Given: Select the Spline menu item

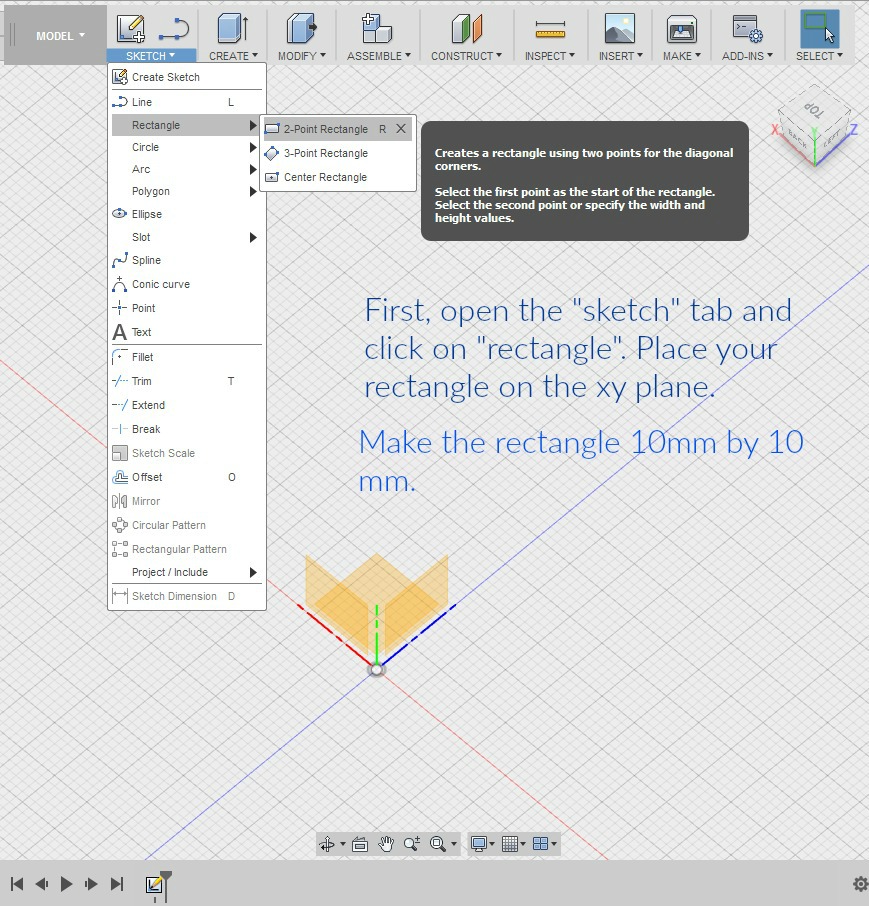Looking at the screenshot, I should click(x=146, y=260).
